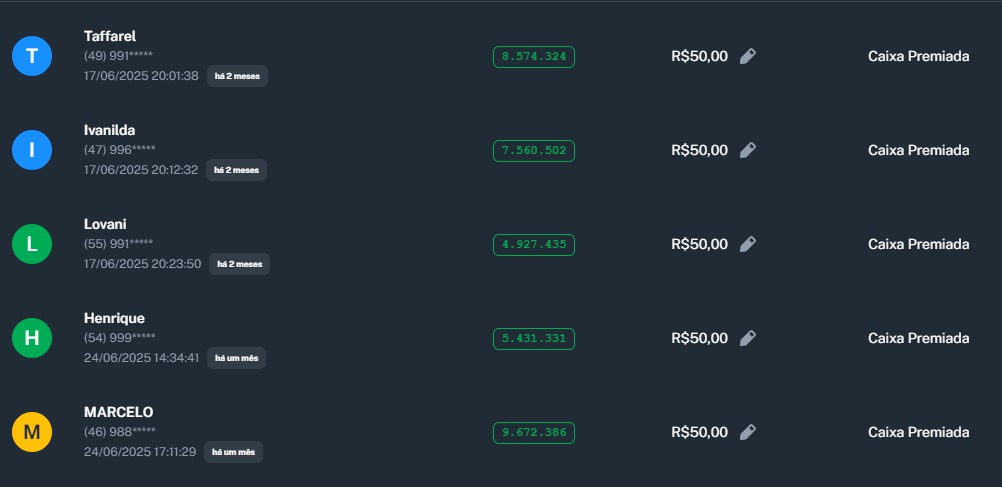The width and height of the screenshot is (1002, 487).
Task: Select ticket number 9.672.386 badge
Action: pyautogui.click(x=534, y=433)
